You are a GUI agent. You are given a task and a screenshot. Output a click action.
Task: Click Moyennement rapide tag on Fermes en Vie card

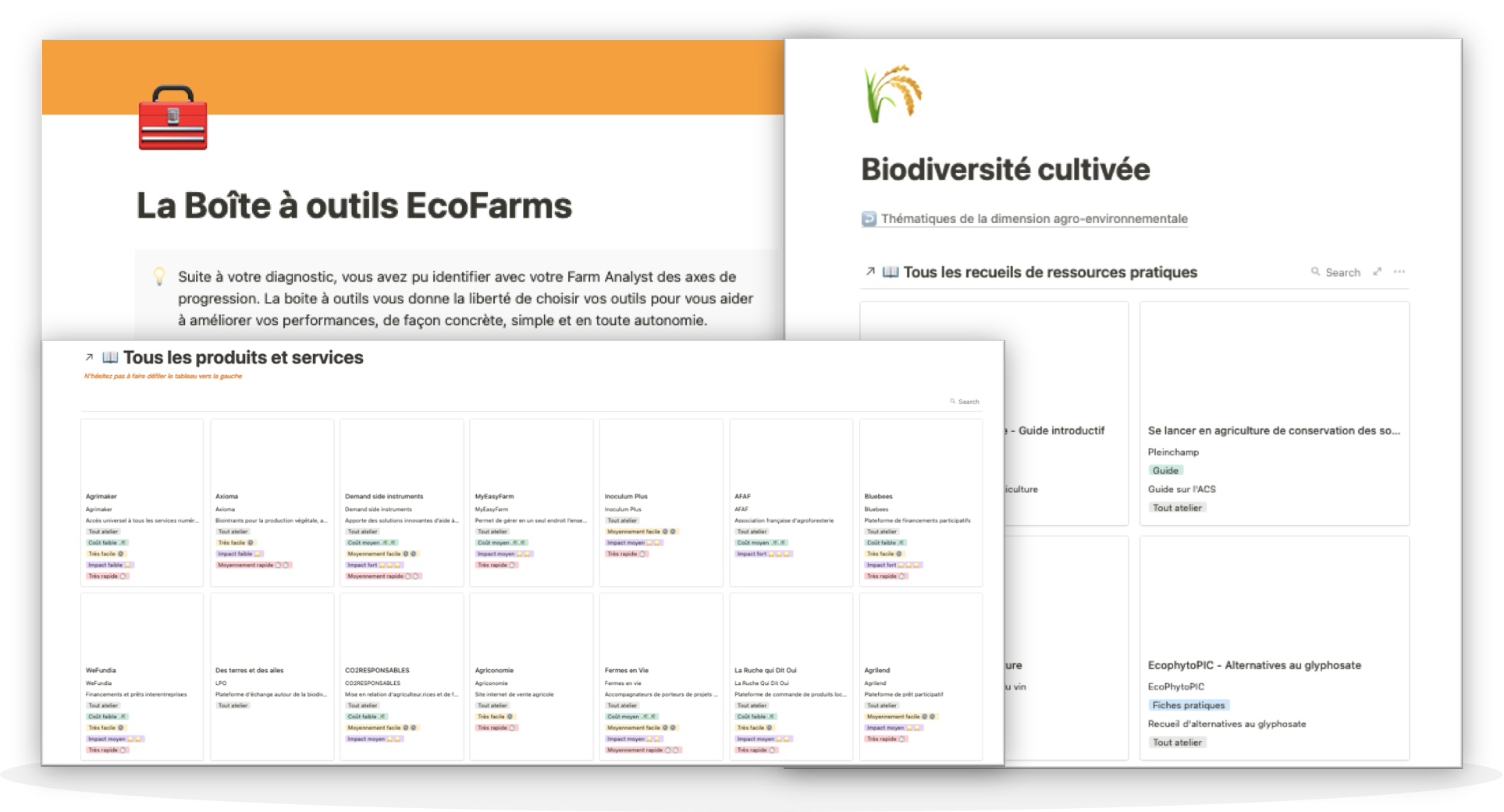tap(643, 750)
